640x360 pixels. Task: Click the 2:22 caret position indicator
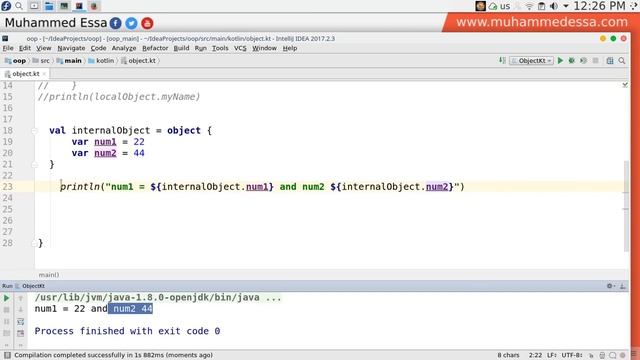coord(535,355)
